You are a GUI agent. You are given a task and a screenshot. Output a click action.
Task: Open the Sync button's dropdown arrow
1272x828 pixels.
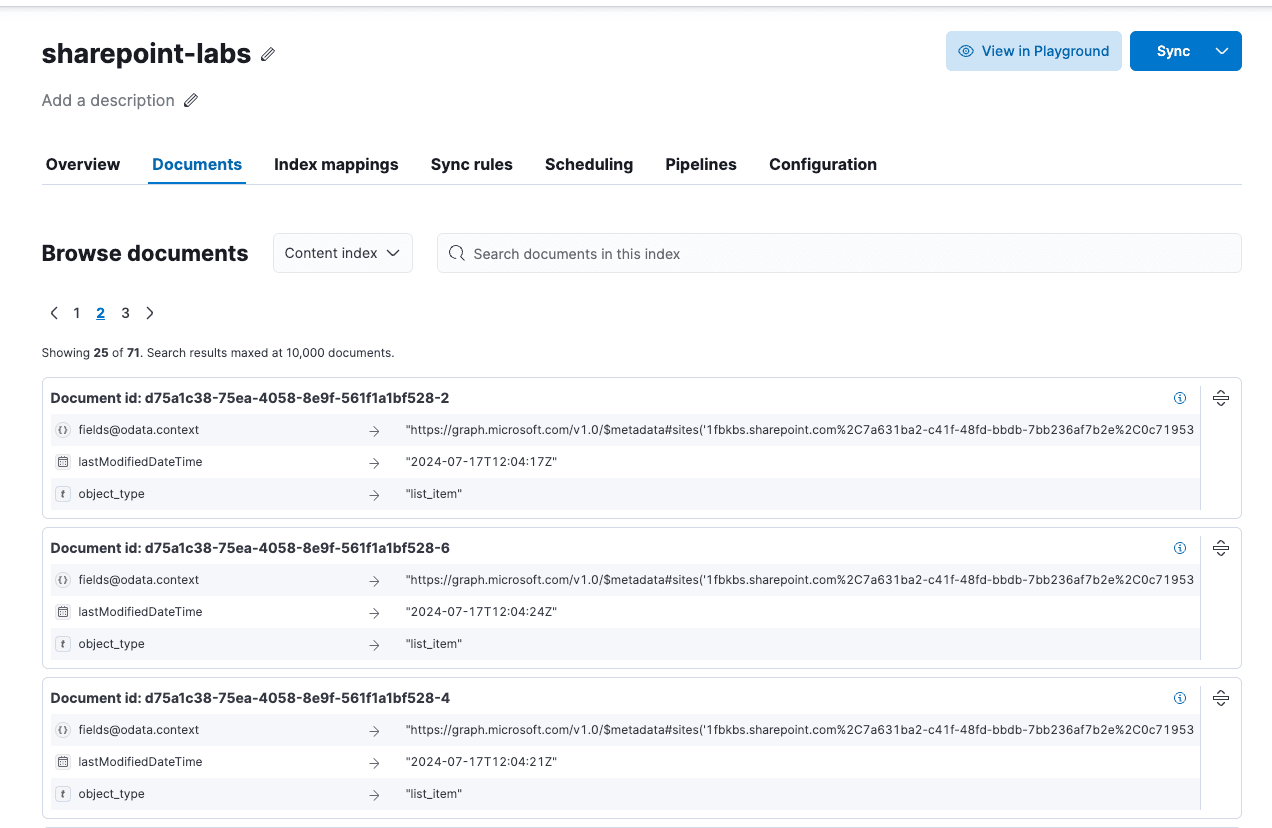pyautogui.click(x=1224, y=50)
